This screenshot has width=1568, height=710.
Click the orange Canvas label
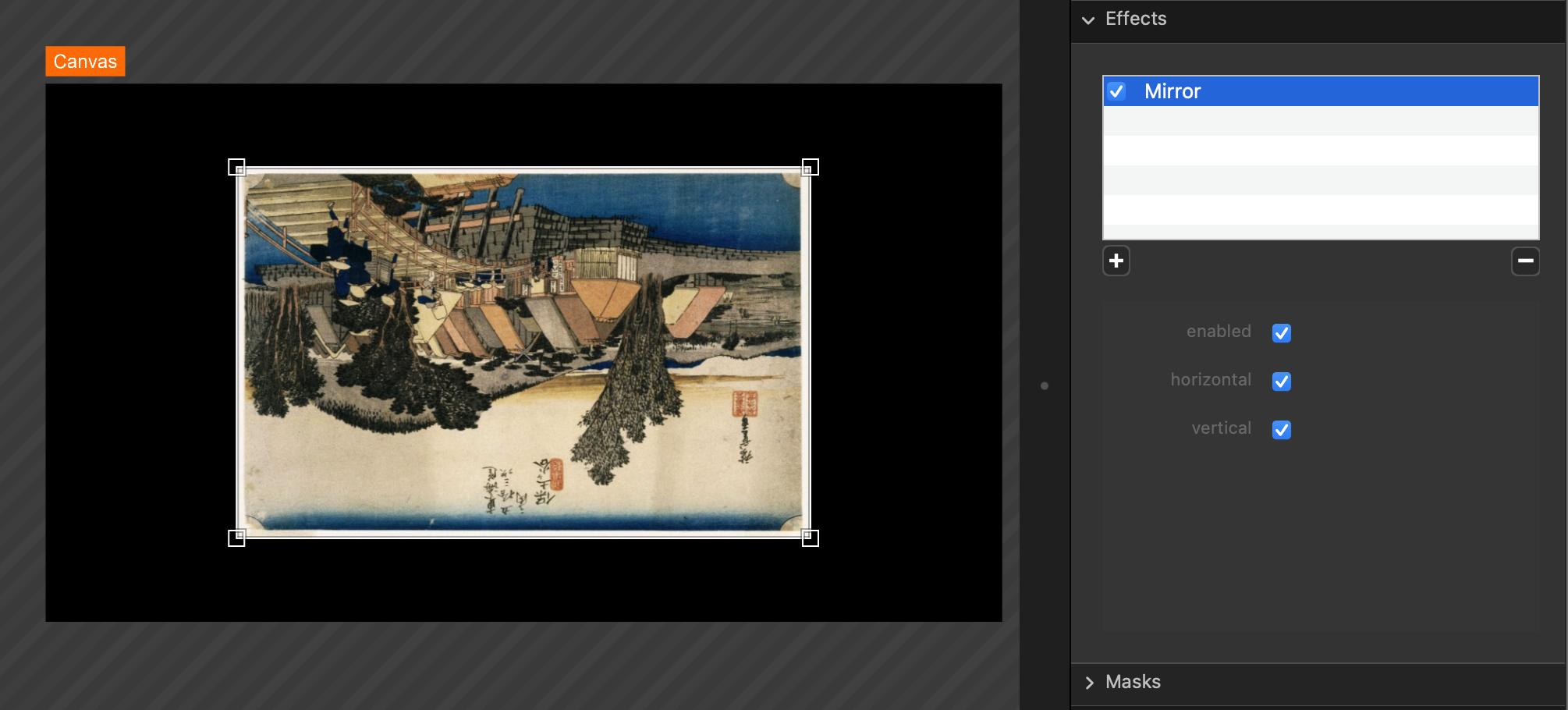(85, 62)
